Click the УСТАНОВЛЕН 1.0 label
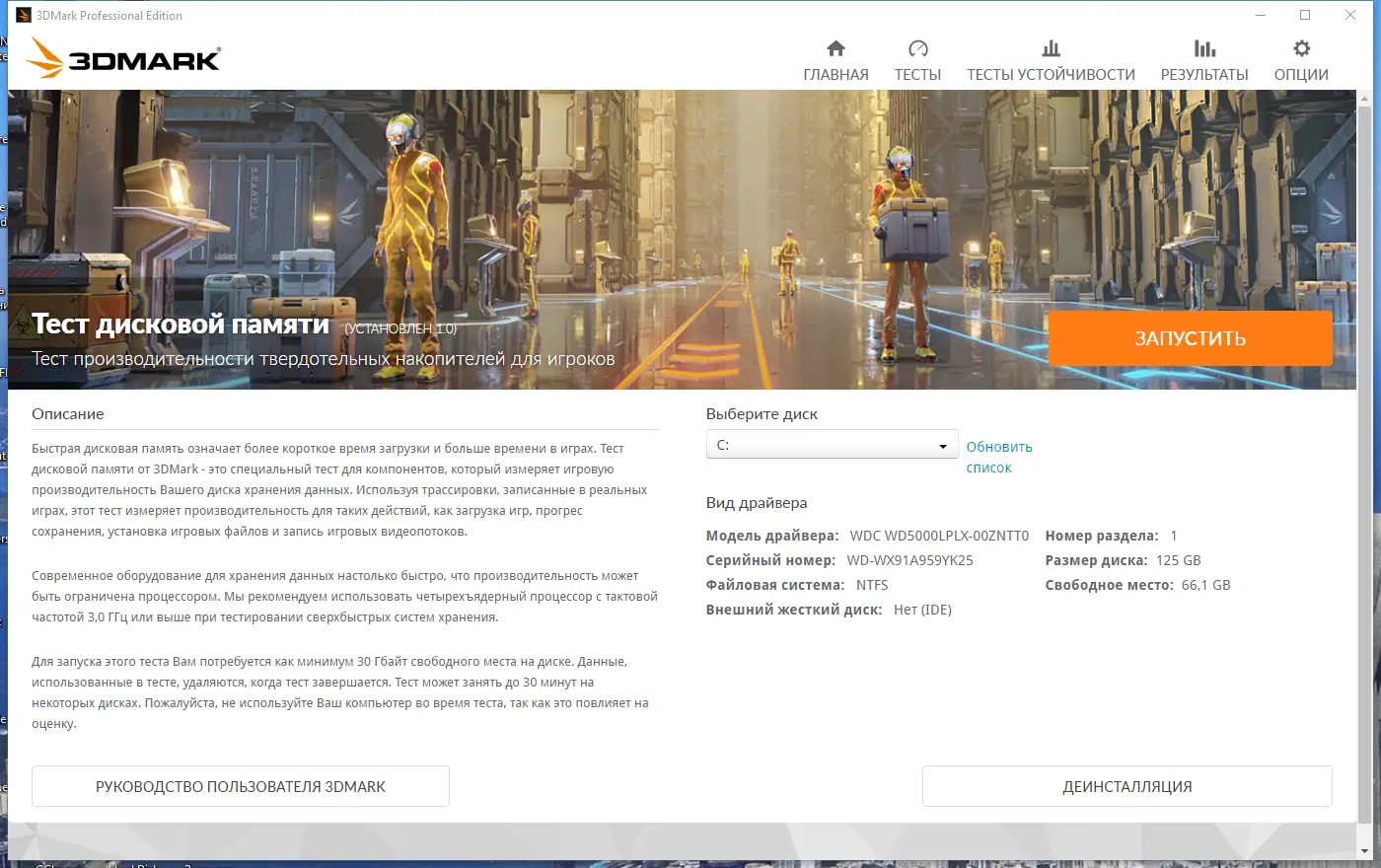This screenshot has height=868, width=1381. coord(400,328)
